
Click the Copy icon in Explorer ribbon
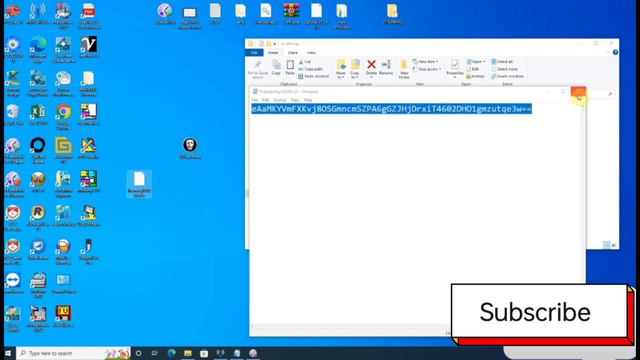click(x=276, y=67)
